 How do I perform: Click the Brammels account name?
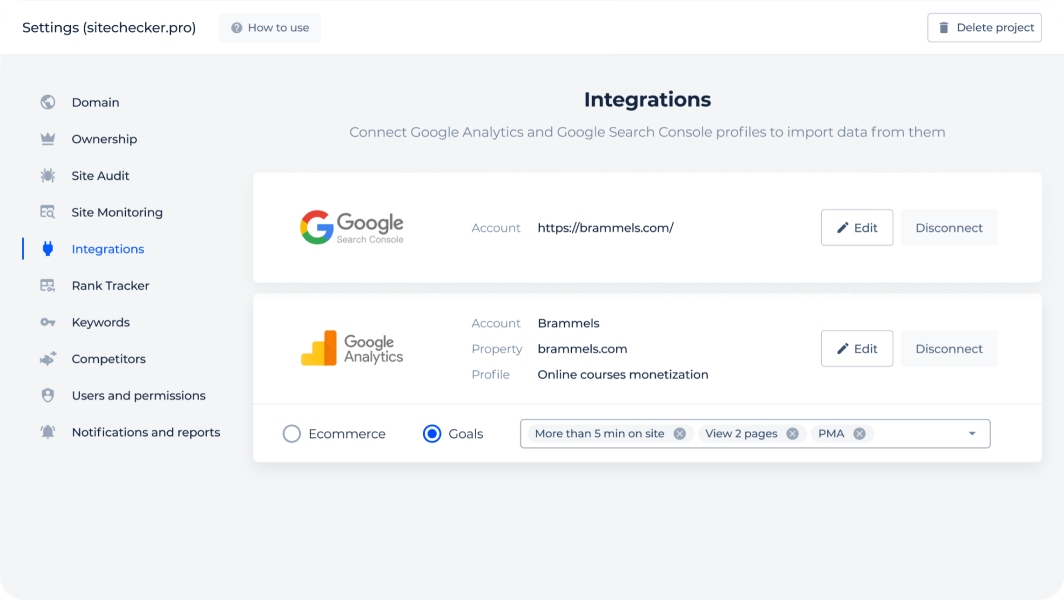[x=568, y=323]
